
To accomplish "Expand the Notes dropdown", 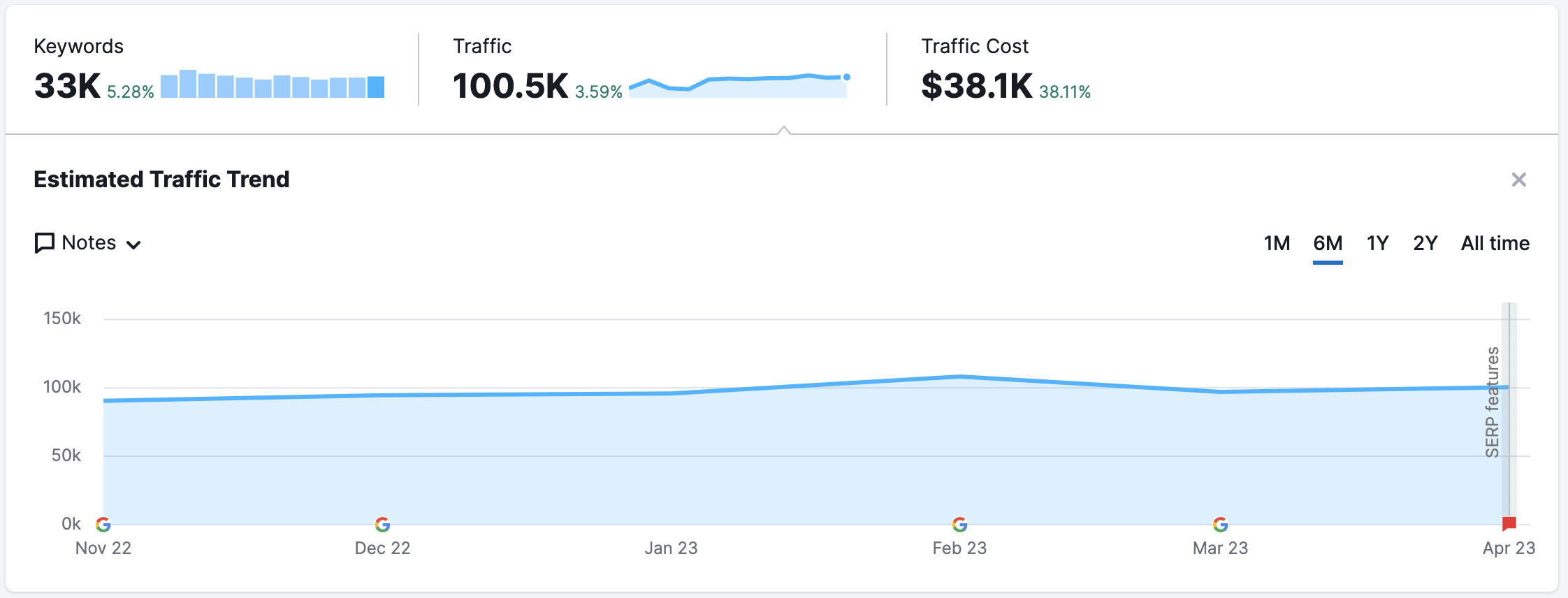I will [135, 245].
